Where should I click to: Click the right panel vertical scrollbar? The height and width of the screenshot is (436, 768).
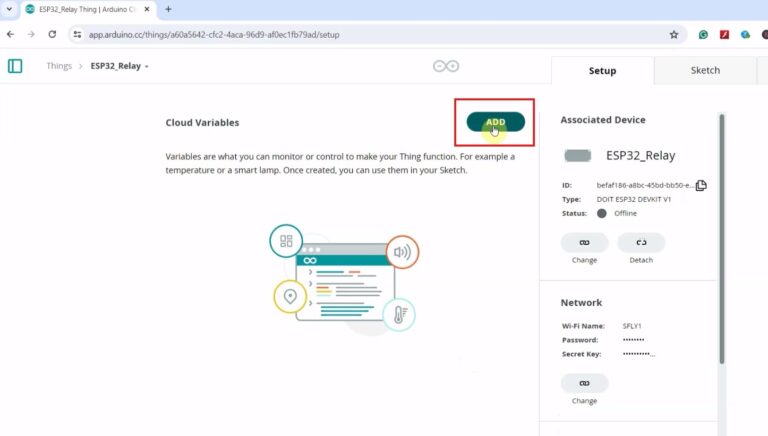click(x=721, y=240)
